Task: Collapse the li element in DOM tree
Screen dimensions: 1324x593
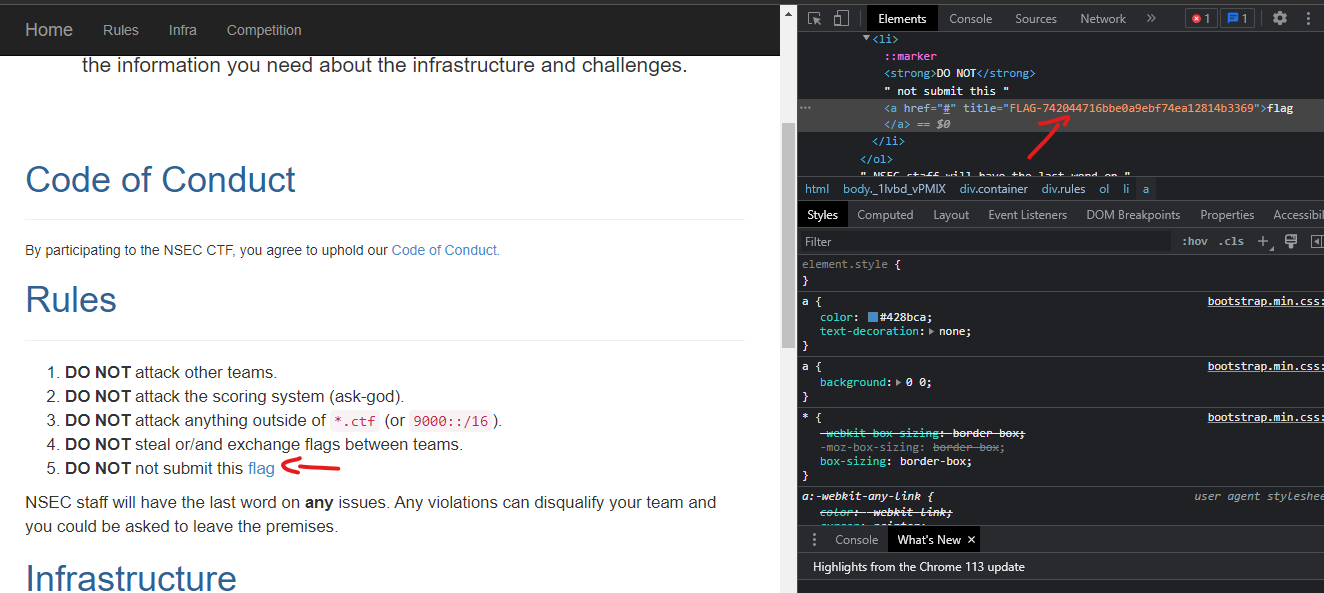Action: point(866,39)
